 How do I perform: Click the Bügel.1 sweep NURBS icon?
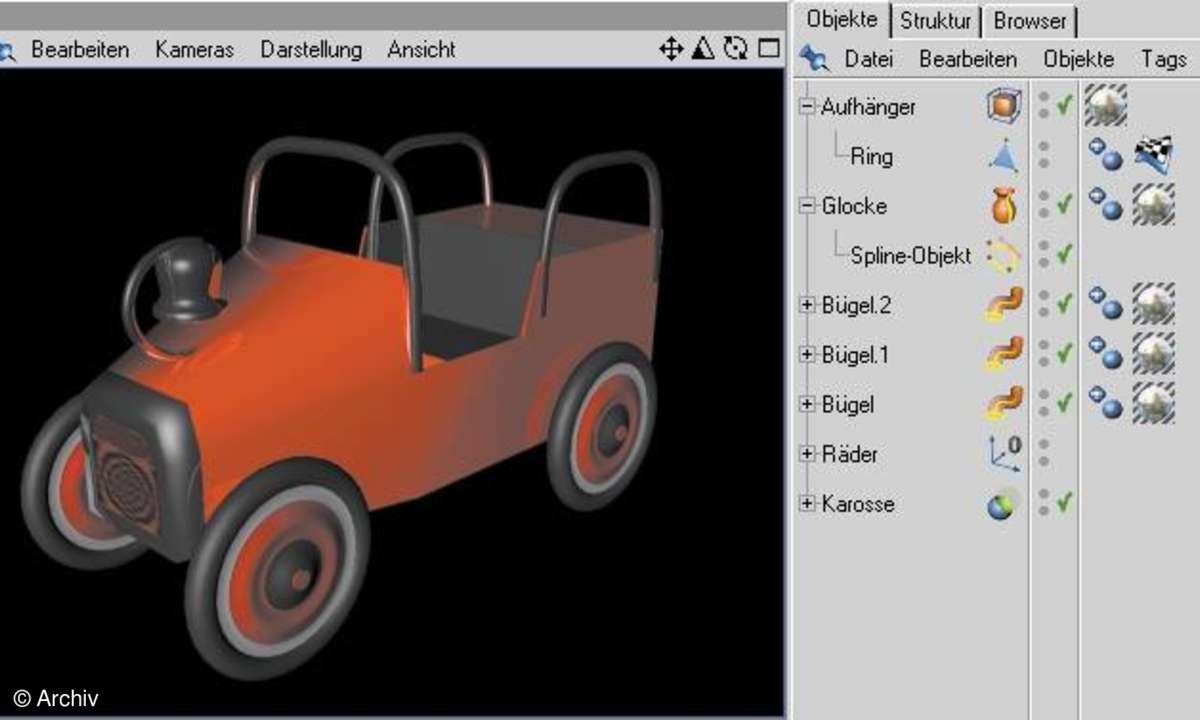pos(1003,355)
